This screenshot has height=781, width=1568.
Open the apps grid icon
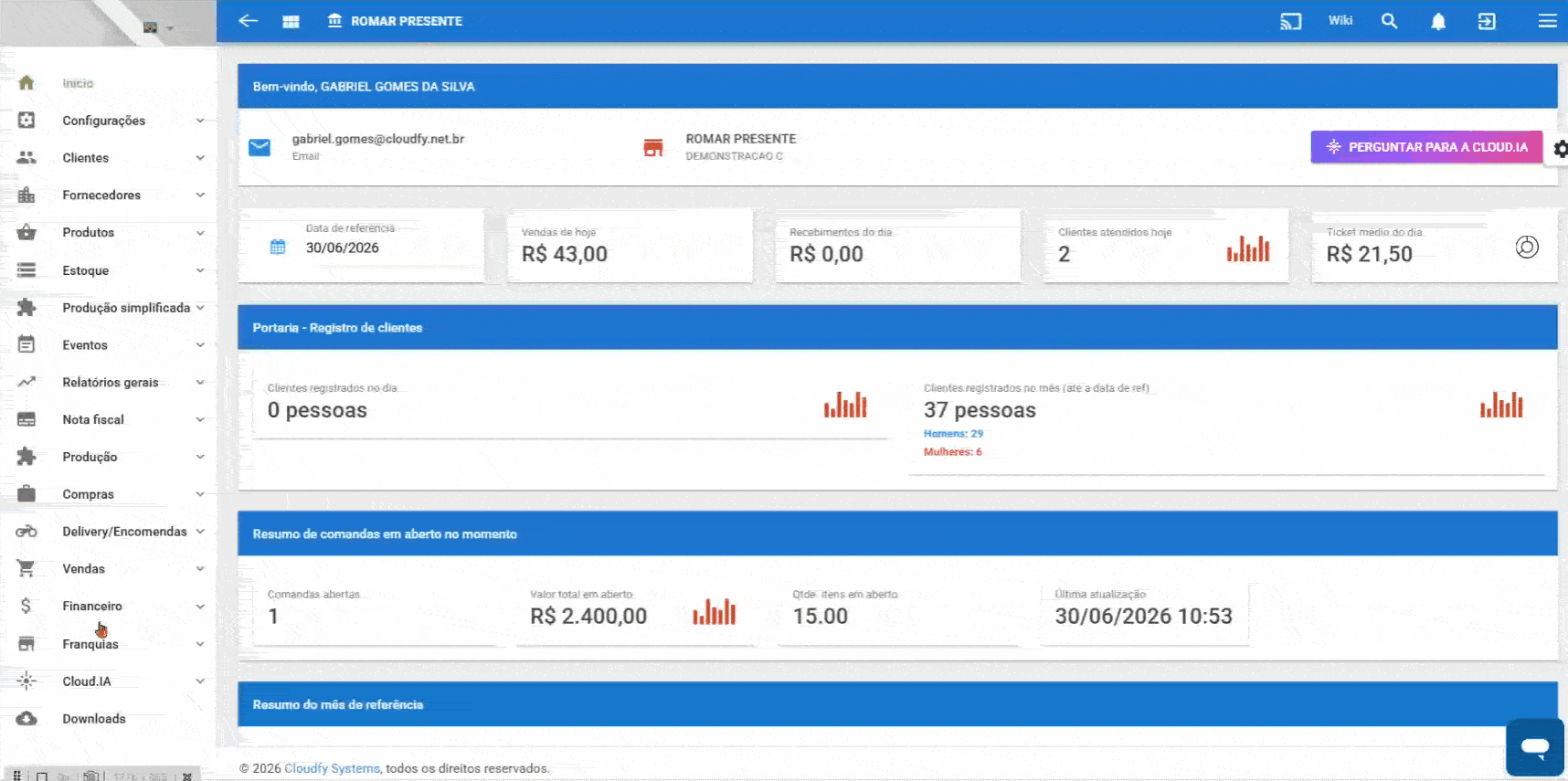[x=291, y=21]
